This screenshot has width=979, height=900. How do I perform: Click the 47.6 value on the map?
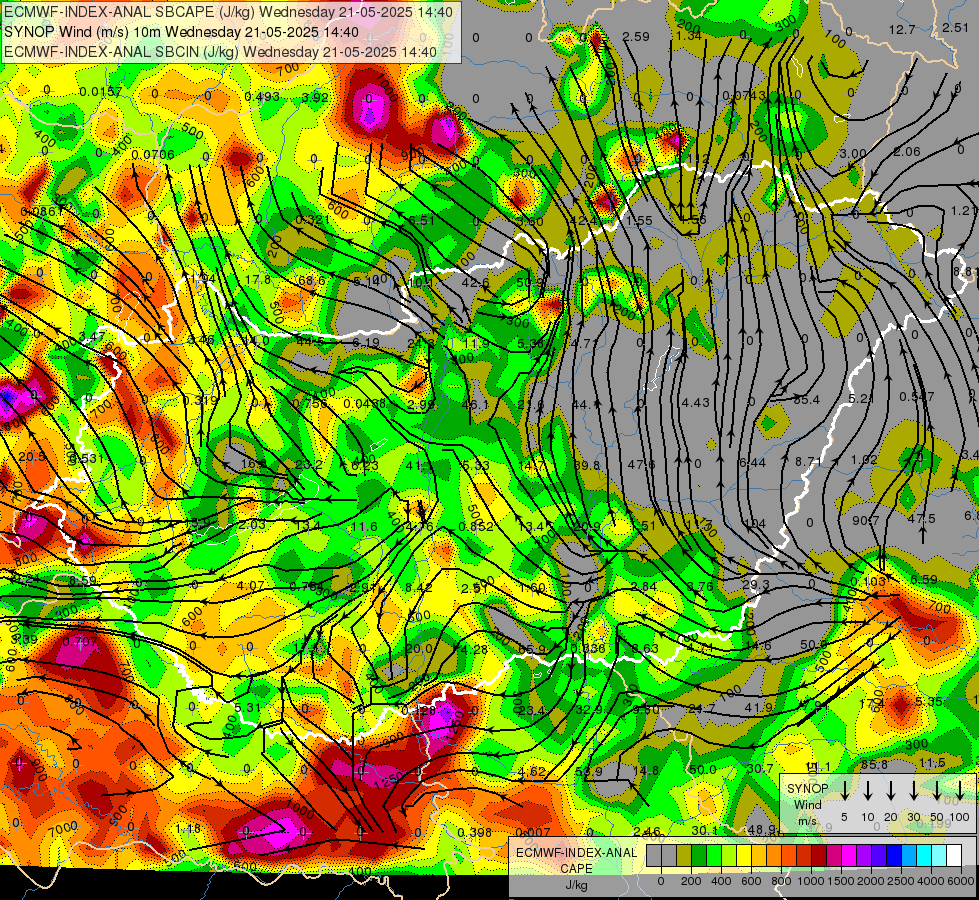pos(641,464)
